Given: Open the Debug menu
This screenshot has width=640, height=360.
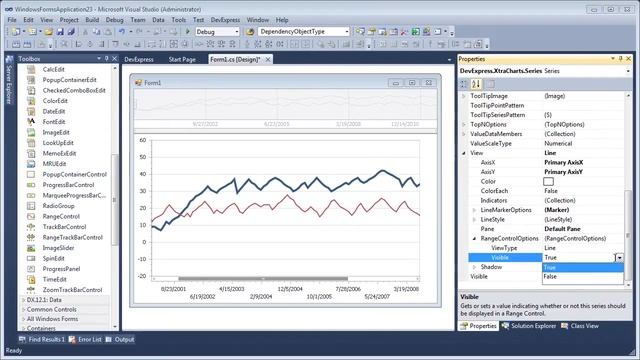Looking at the screenshot, I should click(x=114, y=20).
